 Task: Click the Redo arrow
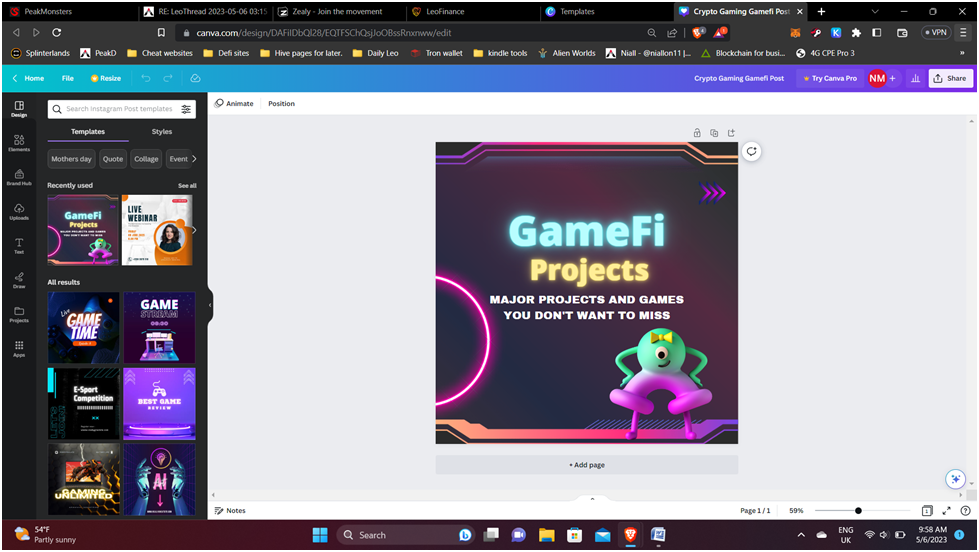tap(168, 78)
